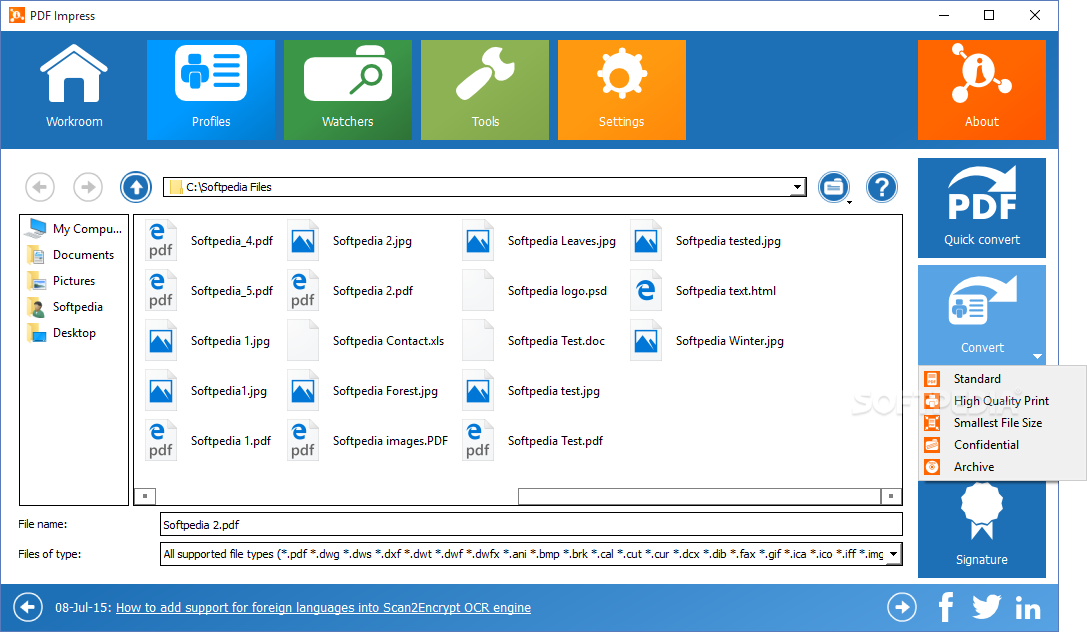Select My Computer in the places list
The height and width of the screenshot is (632, 1087).
(x=74, y=229)
